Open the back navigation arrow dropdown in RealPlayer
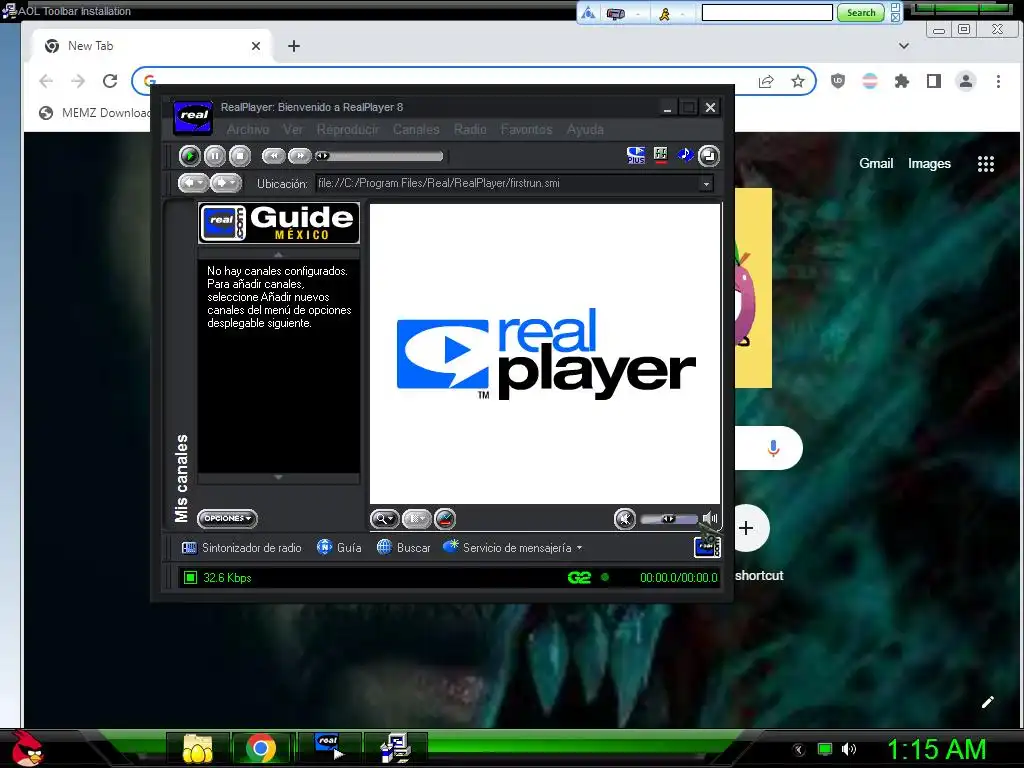The height and width of the screenshot is (768, 1024). [x=193, y=183]
